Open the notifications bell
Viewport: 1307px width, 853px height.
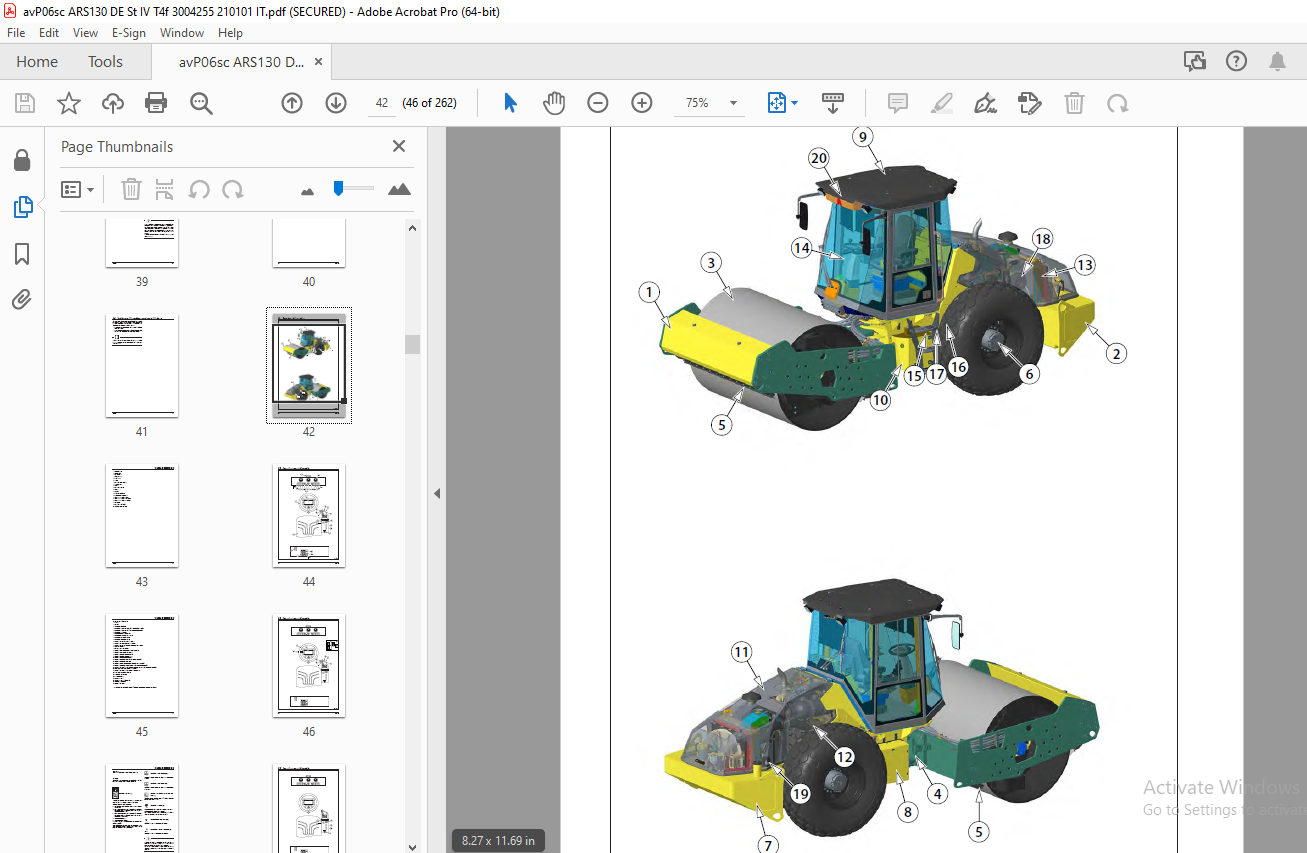click(1277, 62)
